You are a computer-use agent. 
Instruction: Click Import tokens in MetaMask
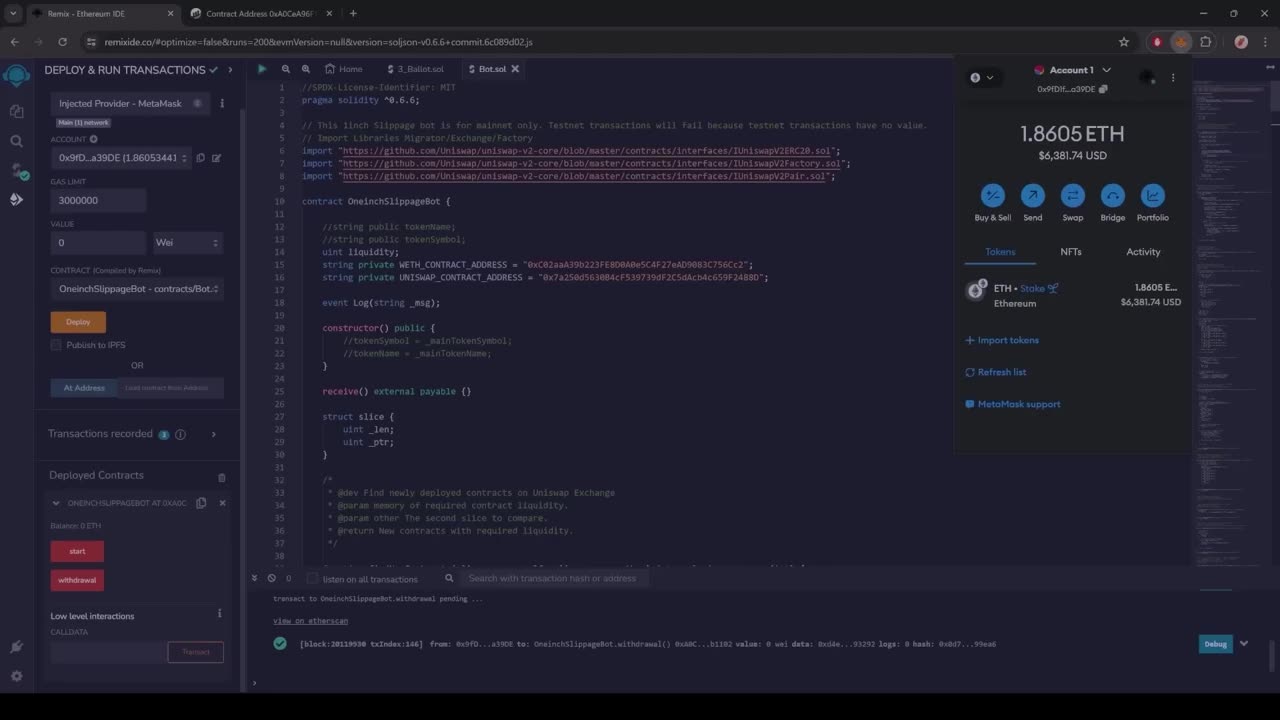(x=1002, y=340)
